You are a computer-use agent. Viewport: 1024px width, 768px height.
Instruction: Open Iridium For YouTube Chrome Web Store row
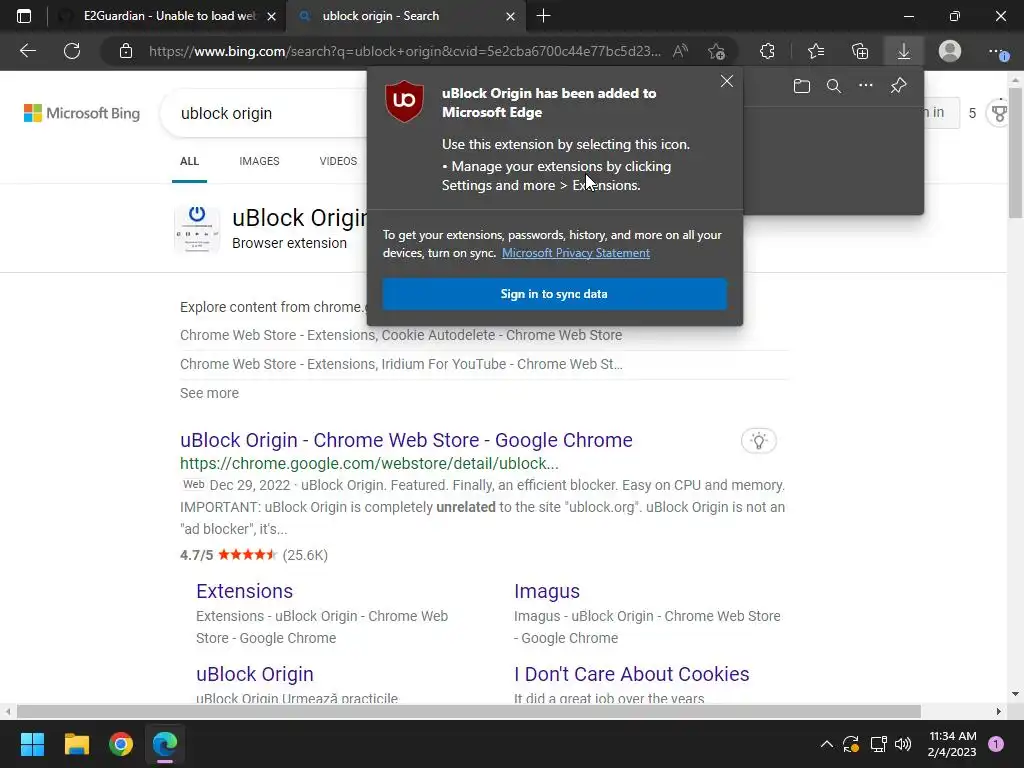click(401, 364)
